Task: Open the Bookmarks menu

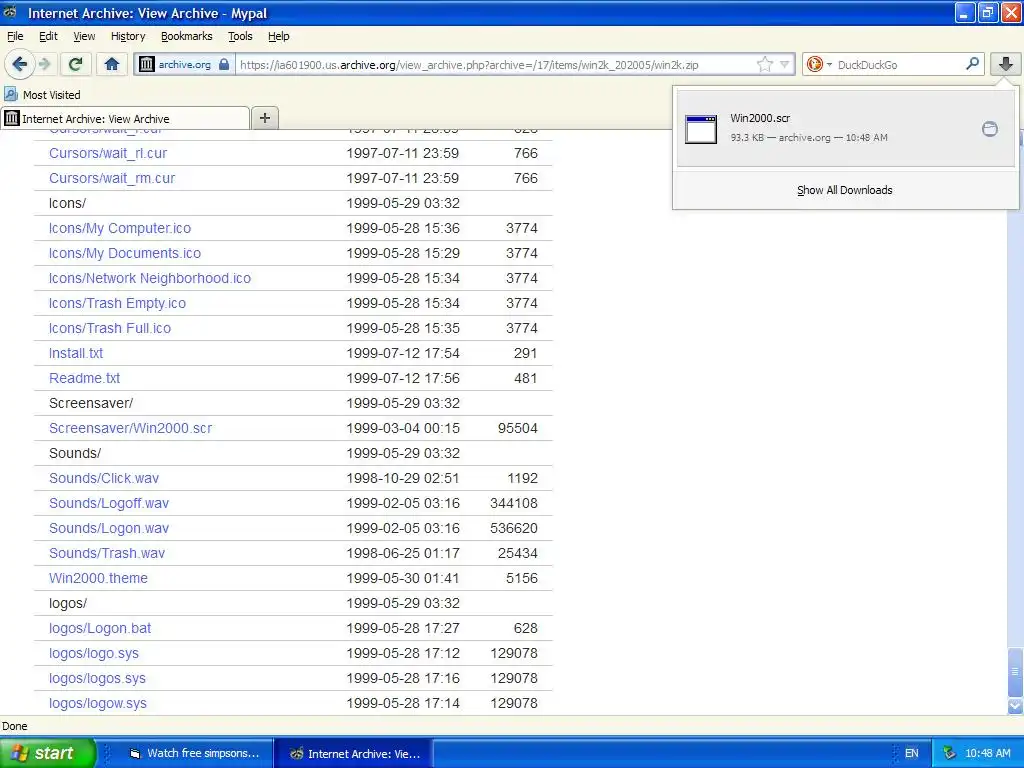Action: point(186,36)
